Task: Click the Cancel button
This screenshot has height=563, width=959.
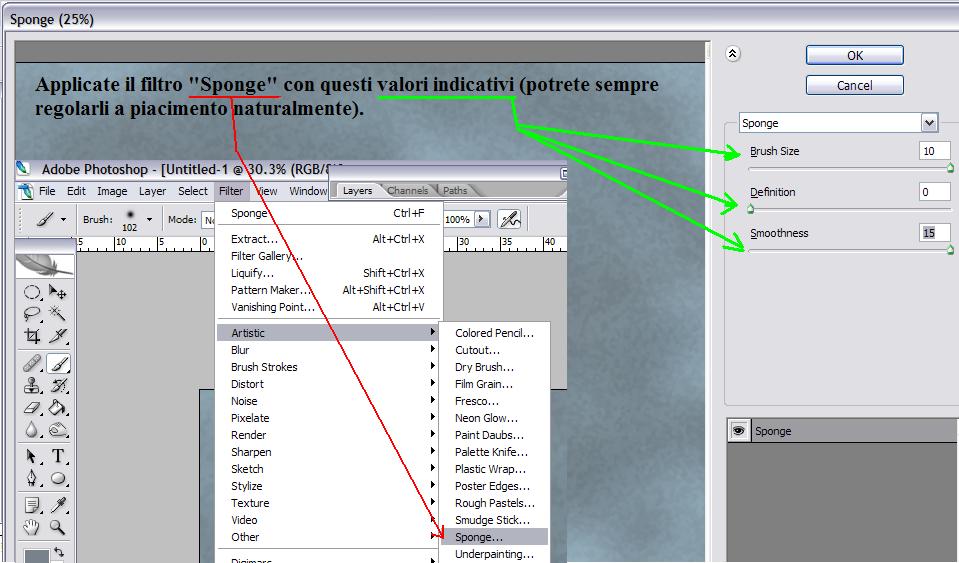Action: (854, 85)
